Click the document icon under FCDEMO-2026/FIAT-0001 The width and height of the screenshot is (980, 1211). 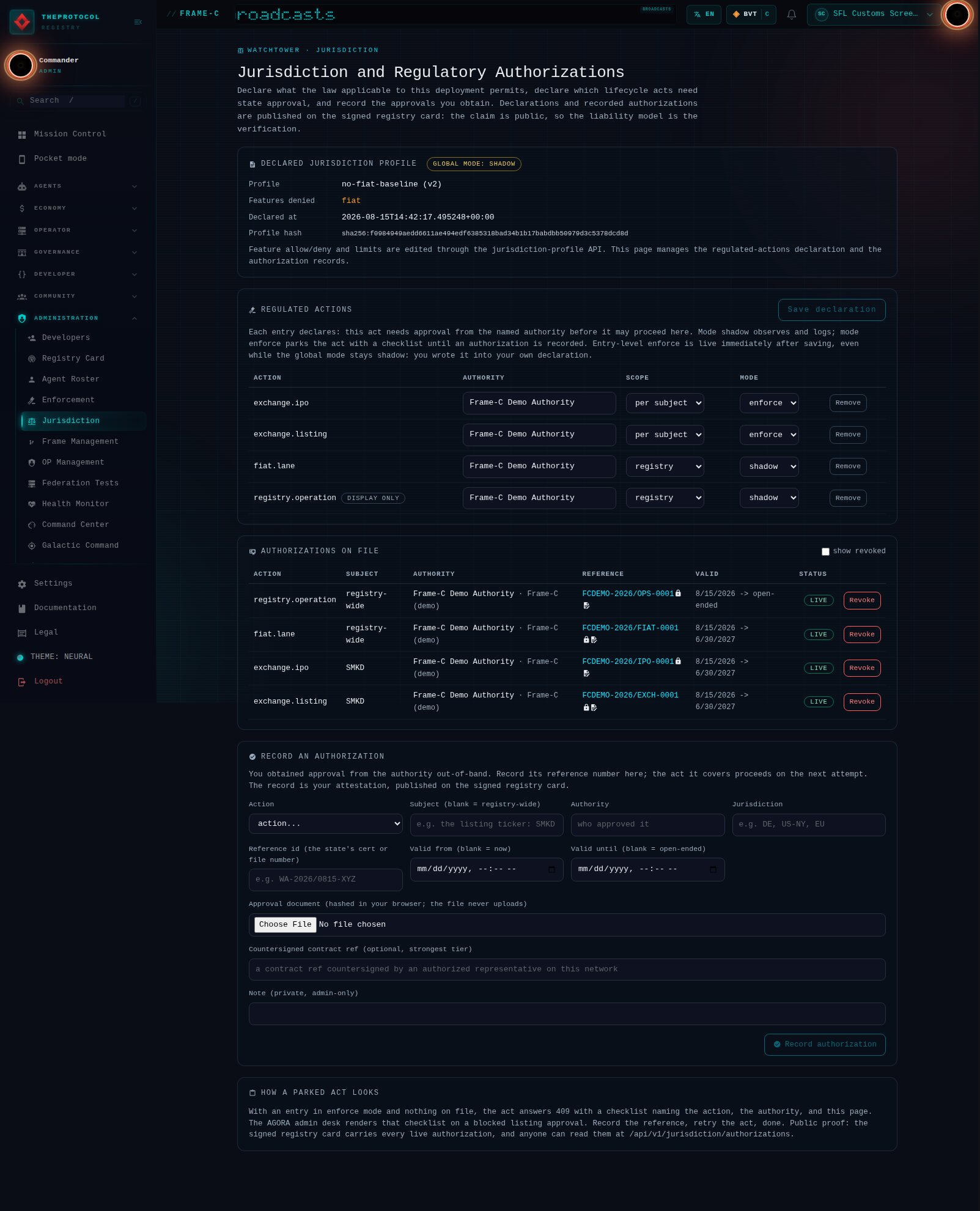[x=594, y=639]
